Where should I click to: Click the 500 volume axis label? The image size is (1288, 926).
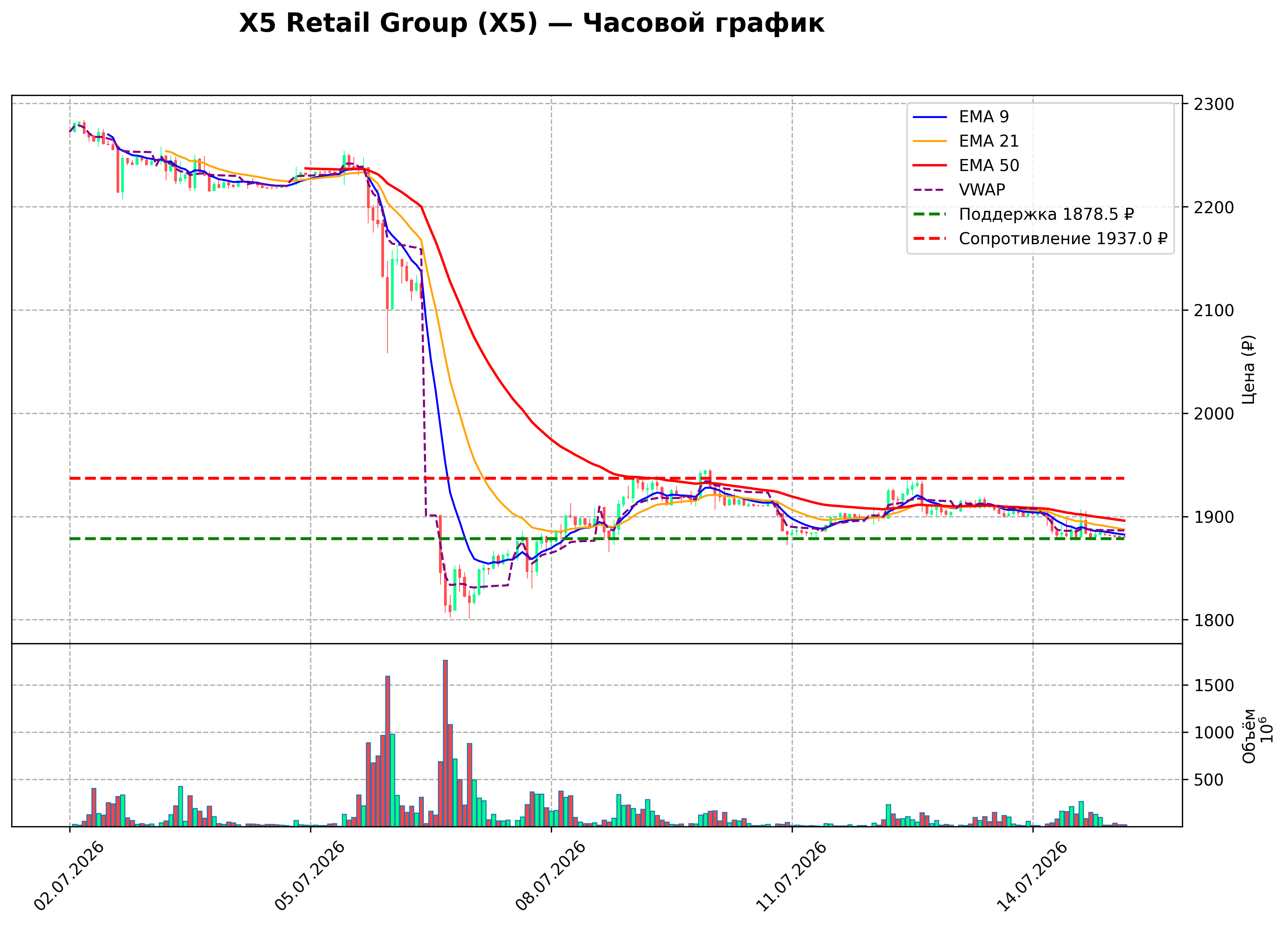tap(1209, 780)
